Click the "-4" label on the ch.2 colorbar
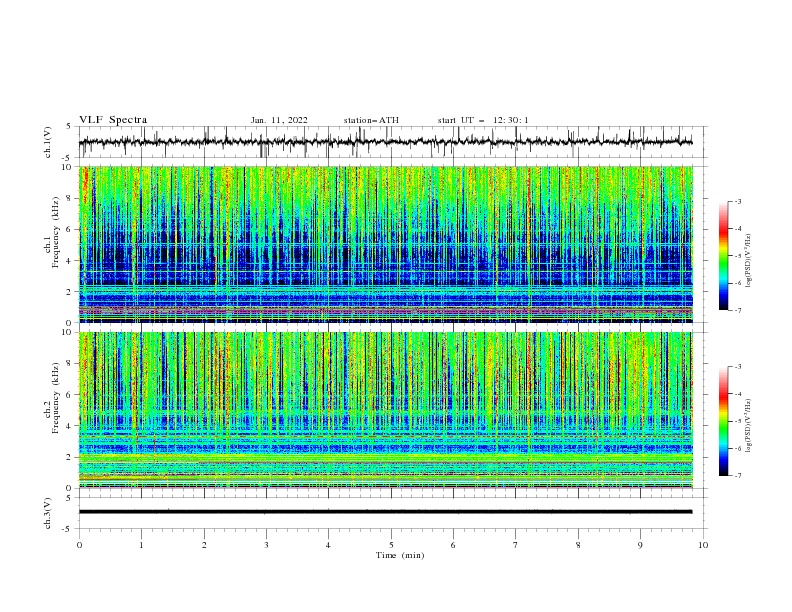 [737, 394]
